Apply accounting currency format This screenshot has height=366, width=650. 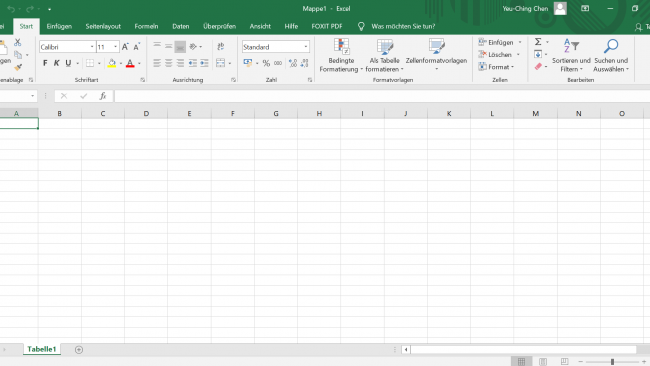point(248,63)
